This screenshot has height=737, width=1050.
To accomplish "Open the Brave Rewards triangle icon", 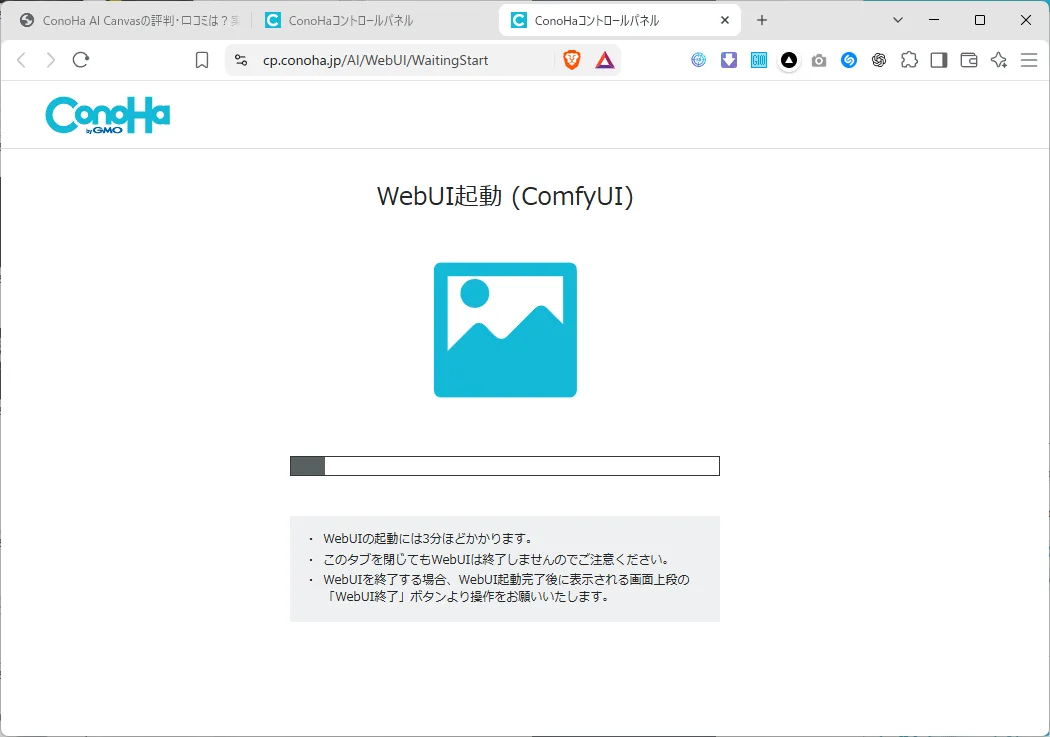I will (605, 60).
